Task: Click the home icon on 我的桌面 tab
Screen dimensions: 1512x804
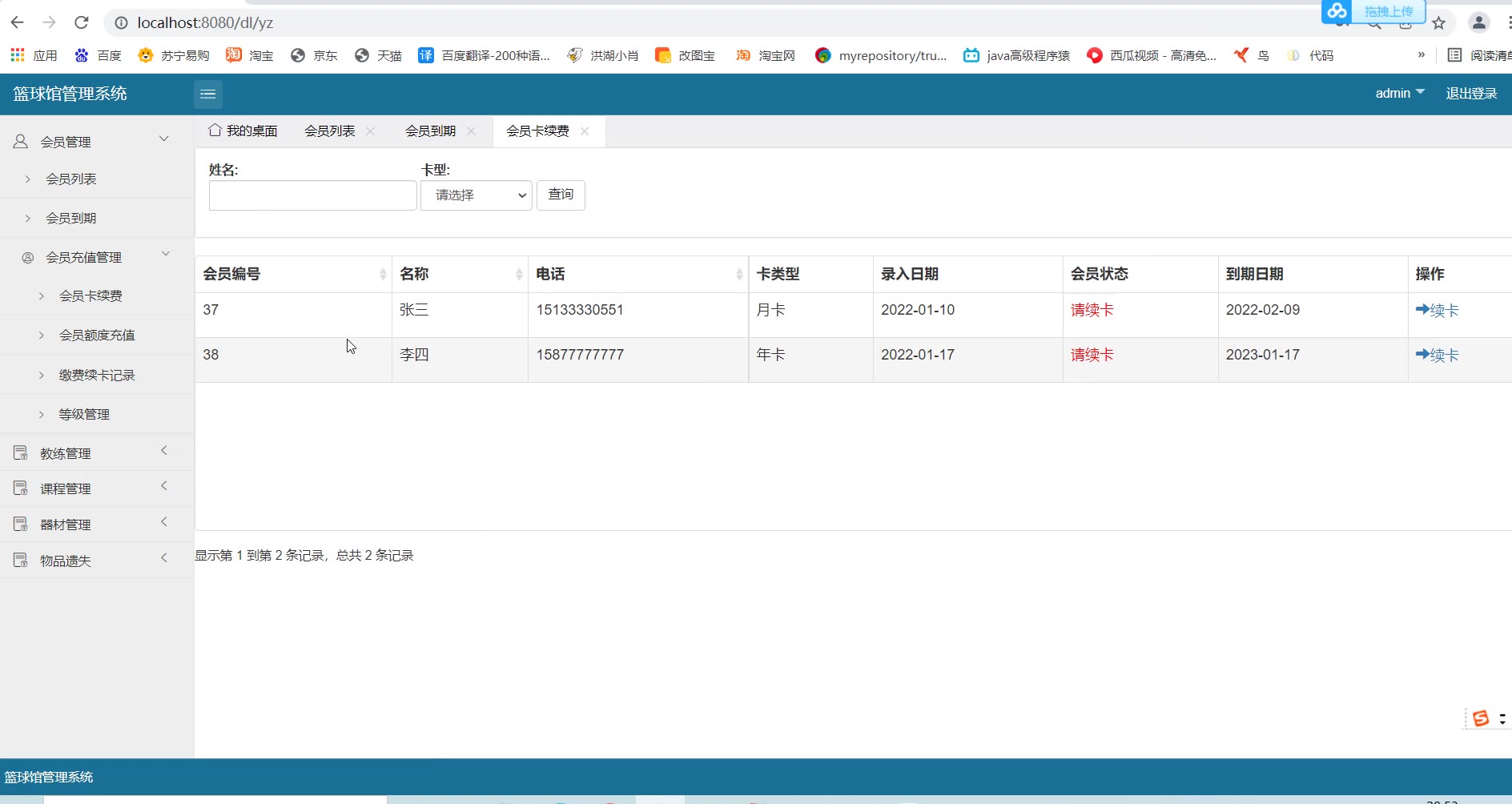Action: [215, 130]
